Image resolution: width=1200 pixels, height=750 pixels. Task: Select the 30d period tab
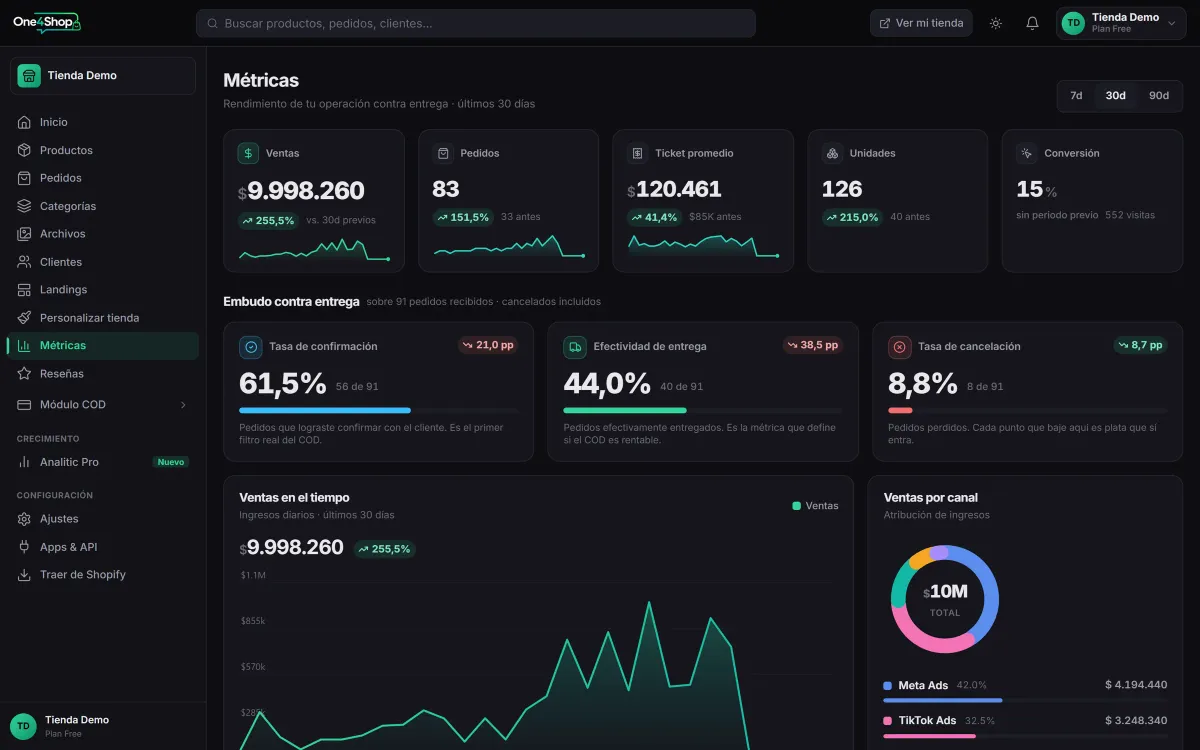click(x=1115, y=96)
